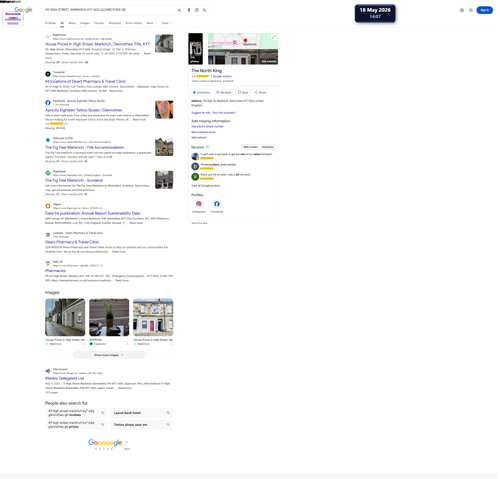This screenshot has width=500, height=479.
Task: Click the Ofgem favicon on the Annual Report result
Action: (48, 207)
